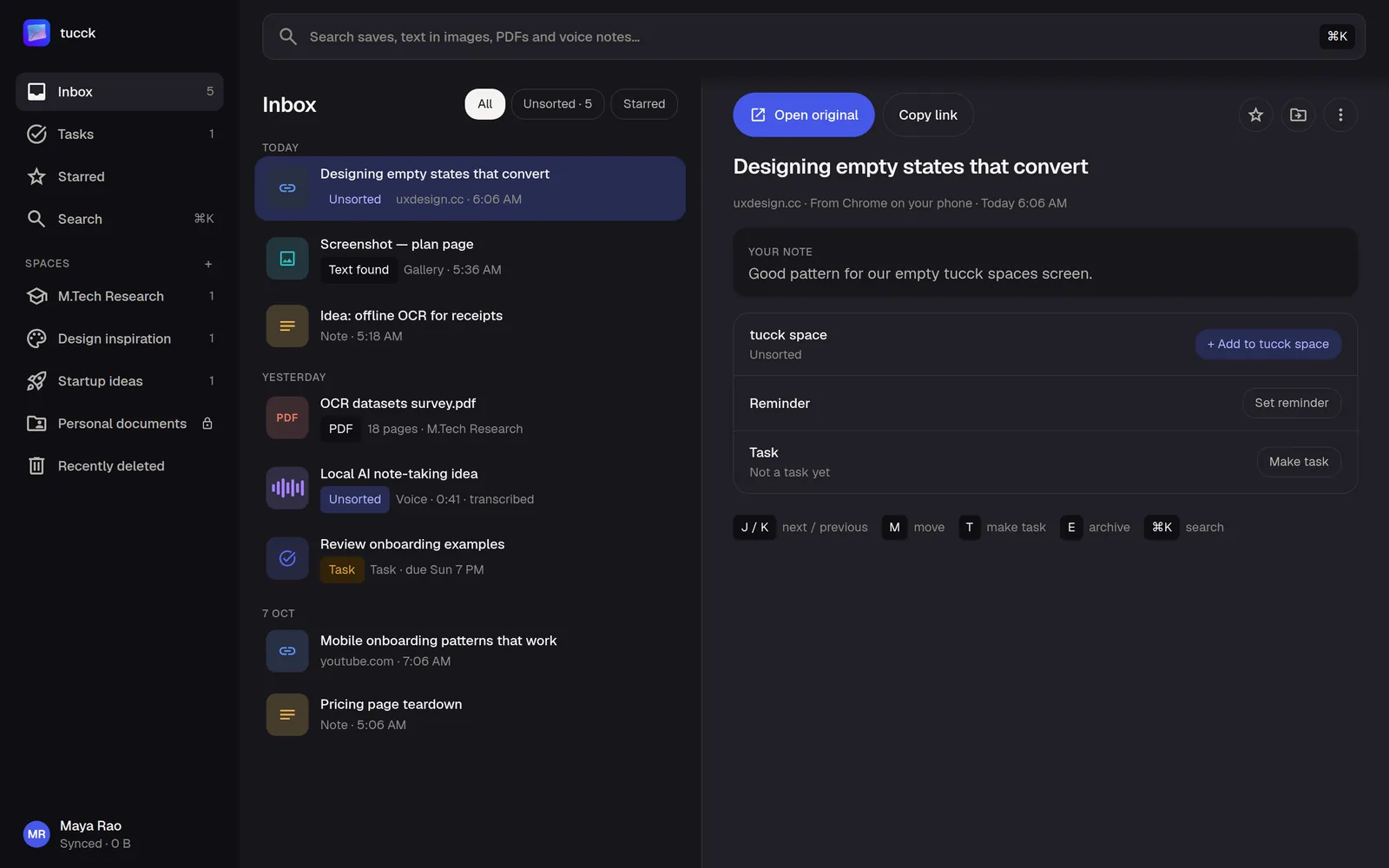The image size is (1389, 868).
Task: Click the Text found tag on Screenshot item
Action: 359,270
